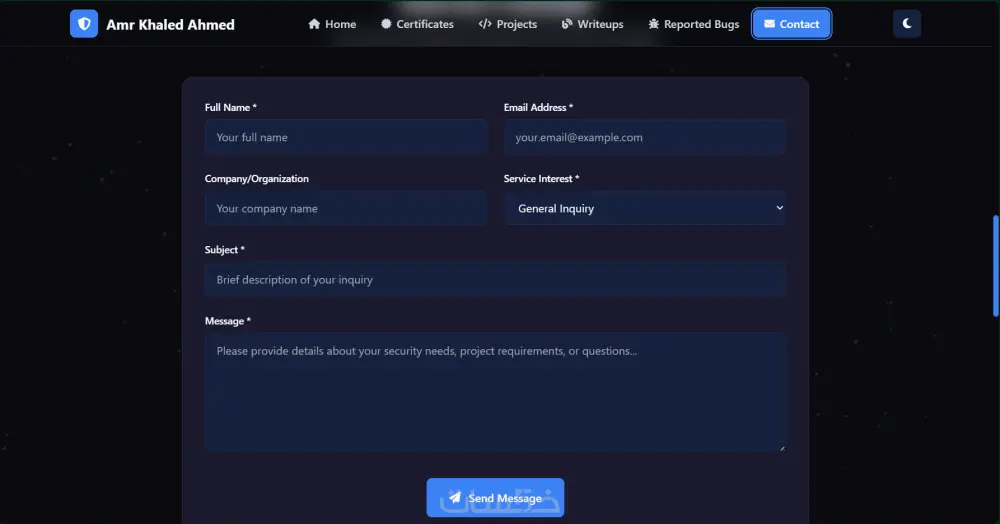Image resolution: width=1000 pixels, height=524 pixels.
Task: Click the page vertical scrollbar thumb
Action: [x=995, y=265]
